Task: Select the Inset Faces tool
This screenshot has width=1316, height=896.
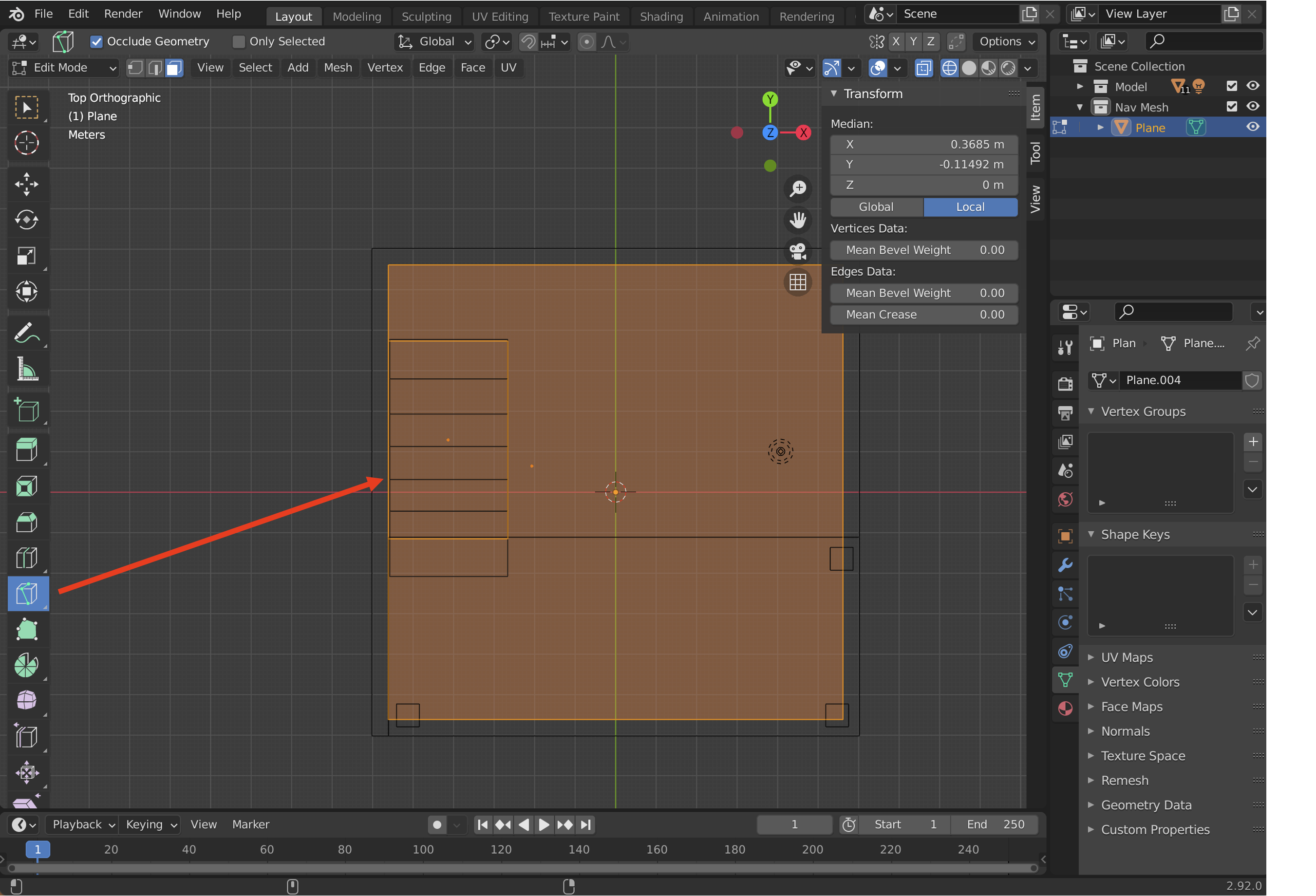Action: pos(27,486)
